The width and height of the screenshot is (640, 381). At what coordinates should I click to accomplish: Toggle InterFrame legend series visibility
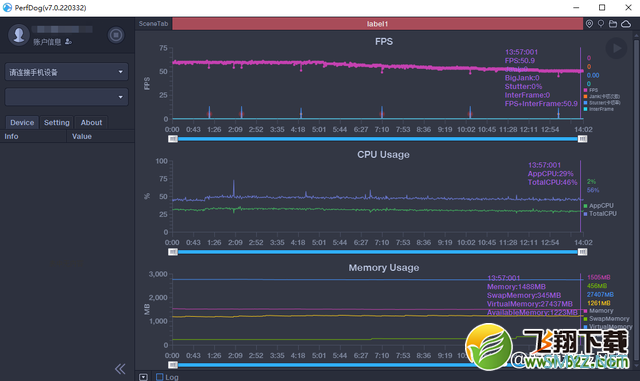[x=598, y=109]
